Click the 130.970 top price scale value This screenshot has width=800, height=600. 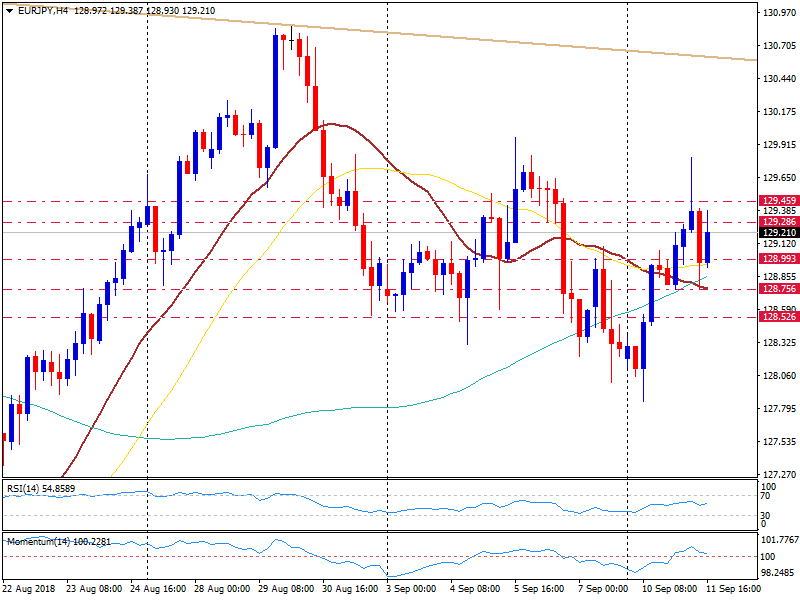click(777, 13)
